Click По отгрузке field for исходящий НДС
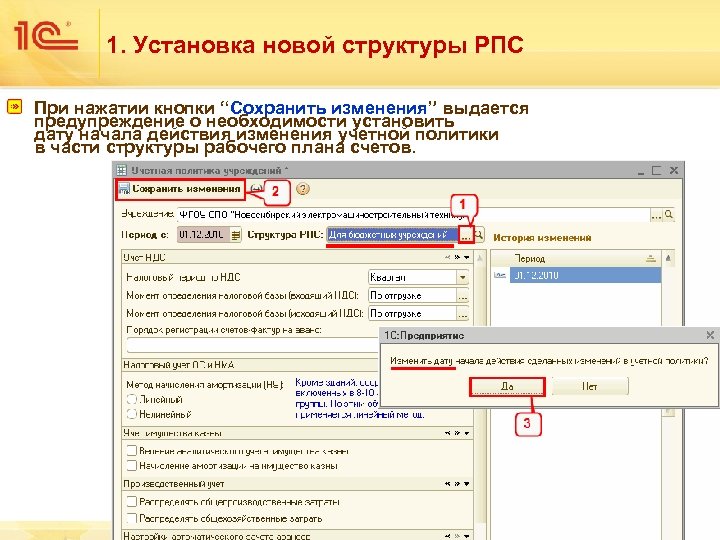This screenshot has width=720, height=540. [x=413, y=314]
